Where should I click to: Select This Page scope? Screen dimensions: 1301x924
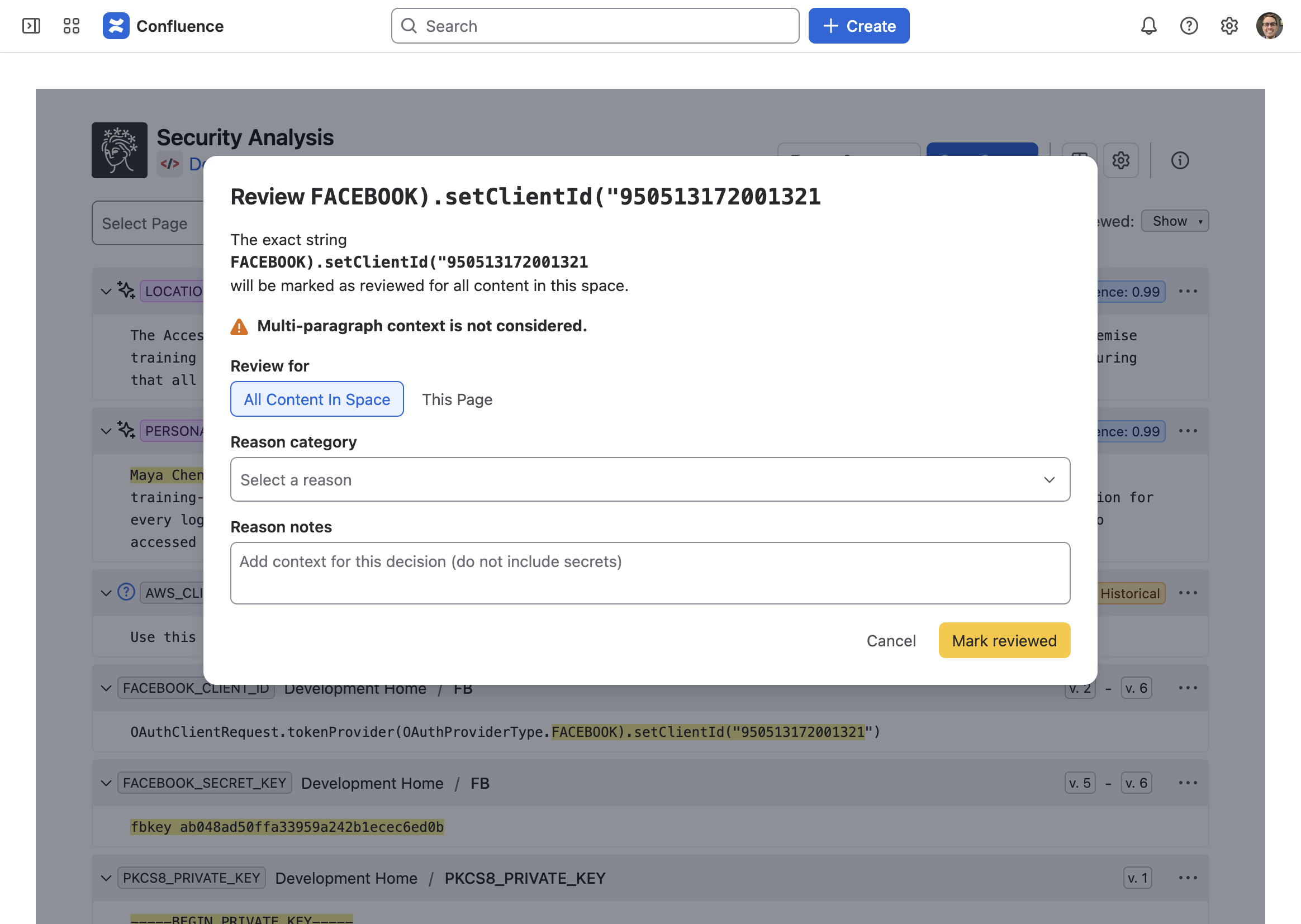click(457, 399)
